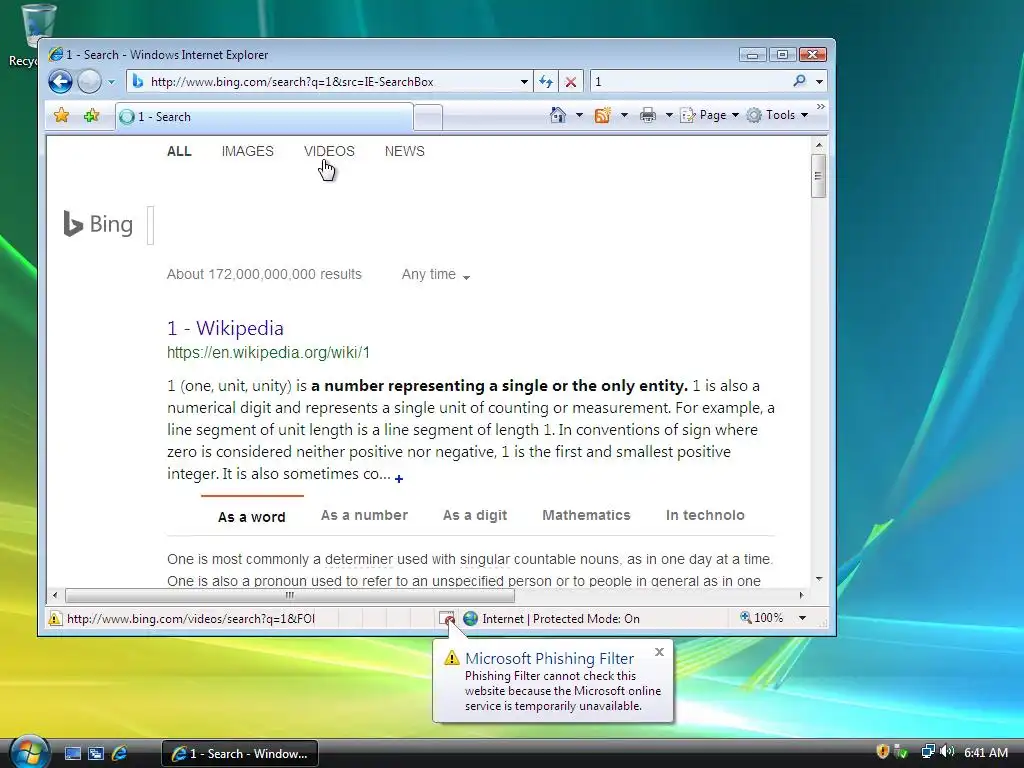The height and width of the screenshot is (768, 1024).
Task: Click the 100% zoom level button
Action: [x=761, y=618]
